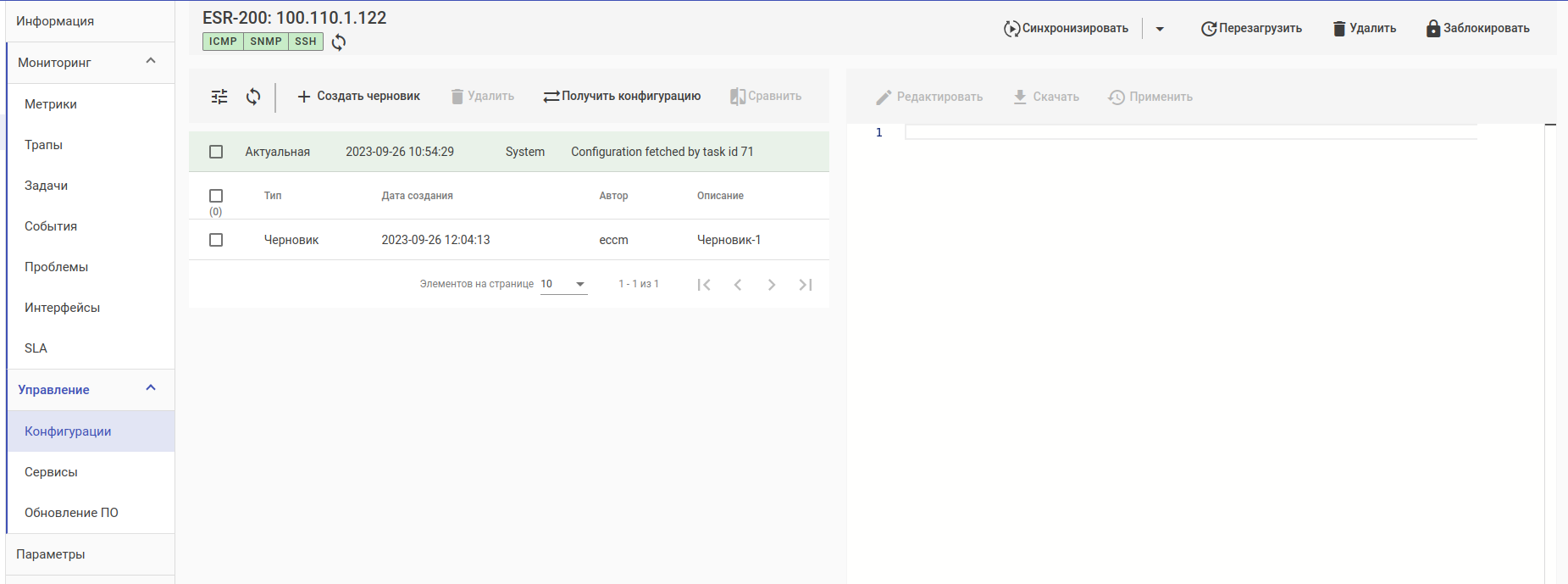Open the Синхронизировать dropdown arrow
The width and height of the screenshot is (1568, 584).
coord(1160,29)
